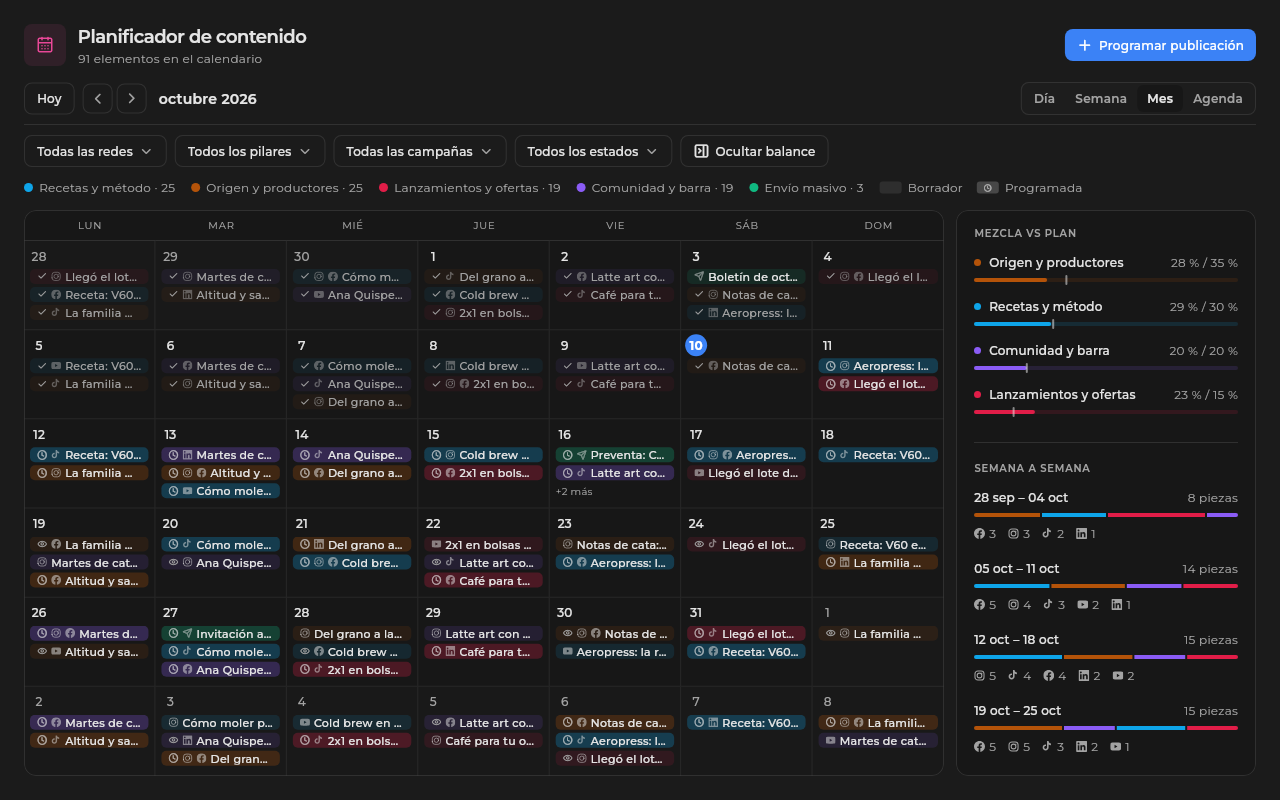1280x800 pixels.
Task: Click eye icon on Oct 22 Latte art post
Action: pos(435,563)
